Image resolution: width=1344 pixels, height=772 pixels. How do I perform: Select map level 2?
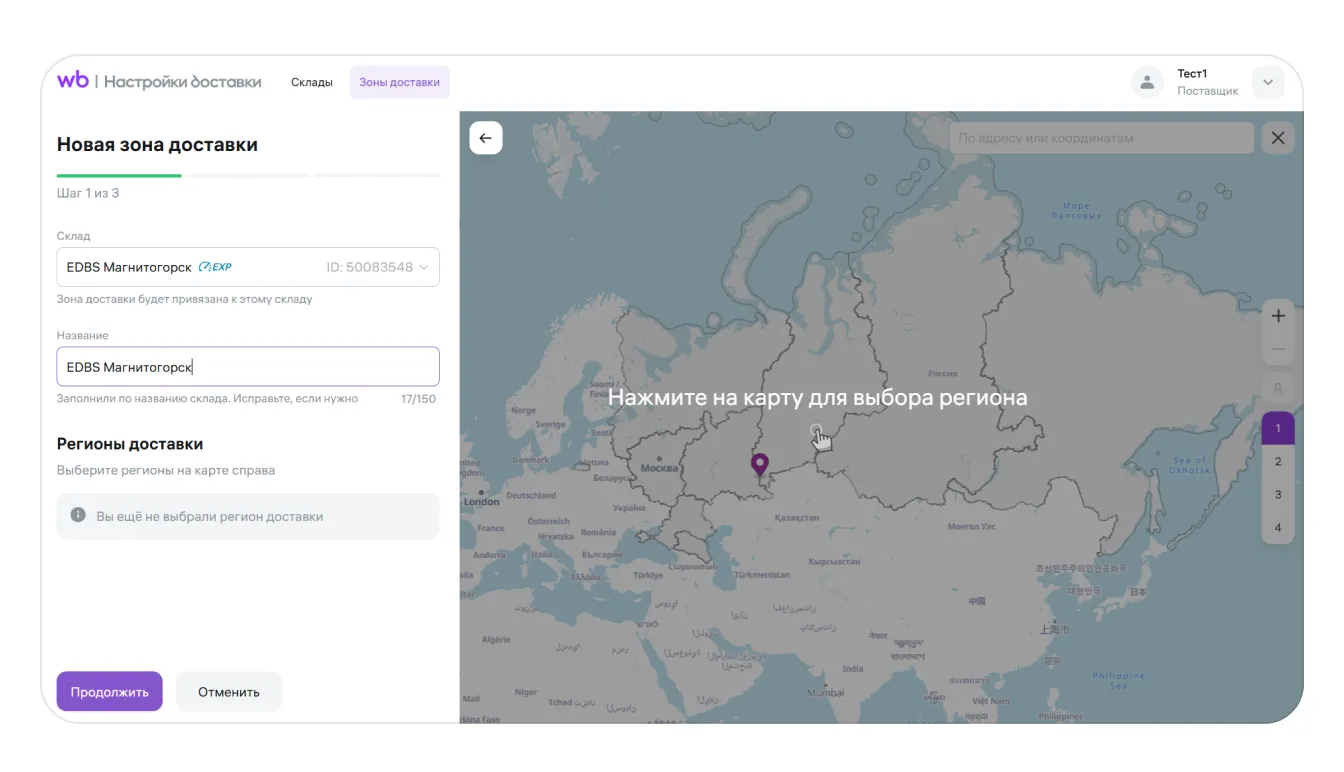tap(1277, 461)
